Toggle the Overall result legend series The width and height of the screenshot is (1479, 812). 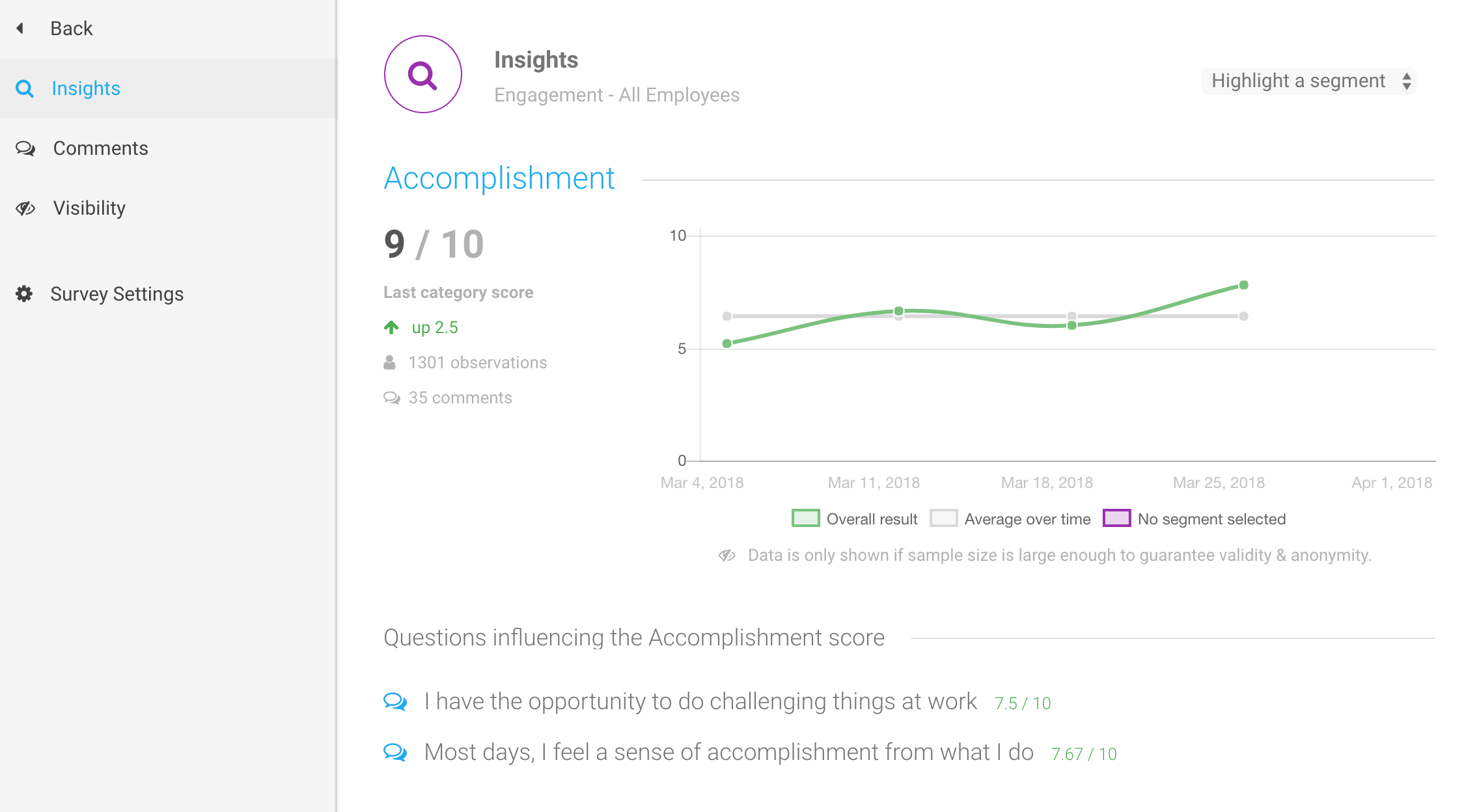854,519
